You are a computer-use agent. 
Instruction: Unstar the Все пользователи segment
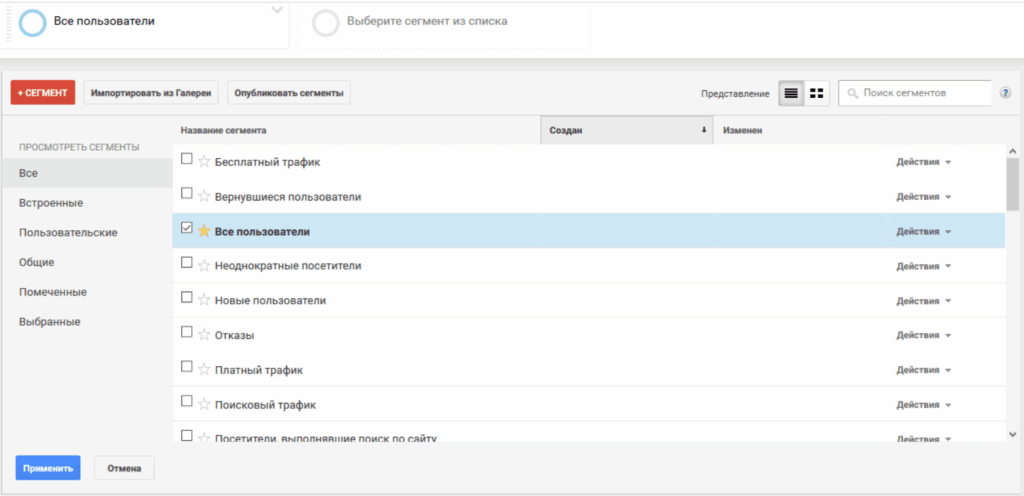[x=204, y=231]
